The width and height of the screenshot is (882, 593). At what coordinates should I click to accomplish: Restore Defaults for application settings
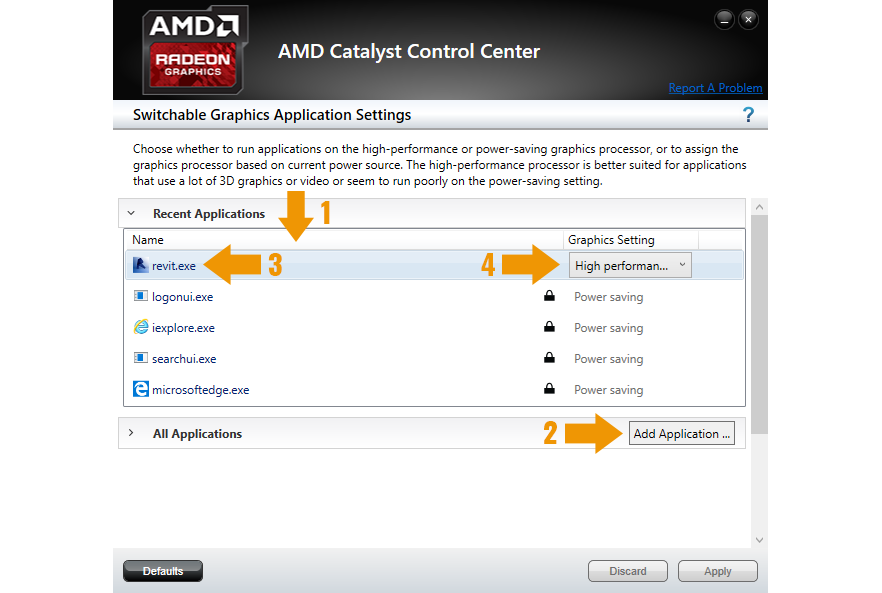tap(162, 570)
